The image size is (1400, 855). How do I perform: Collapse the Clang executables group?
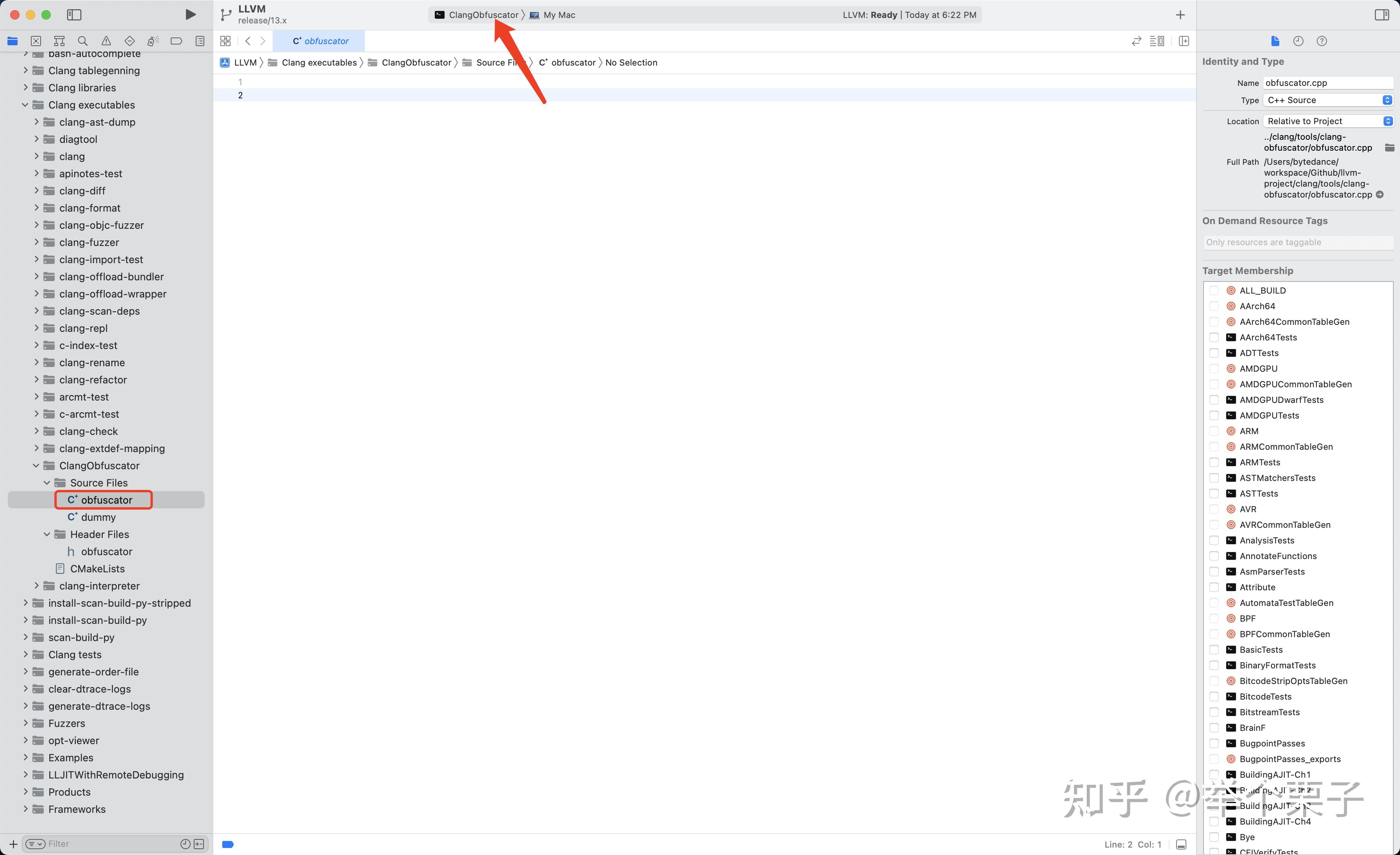[25, 105]
